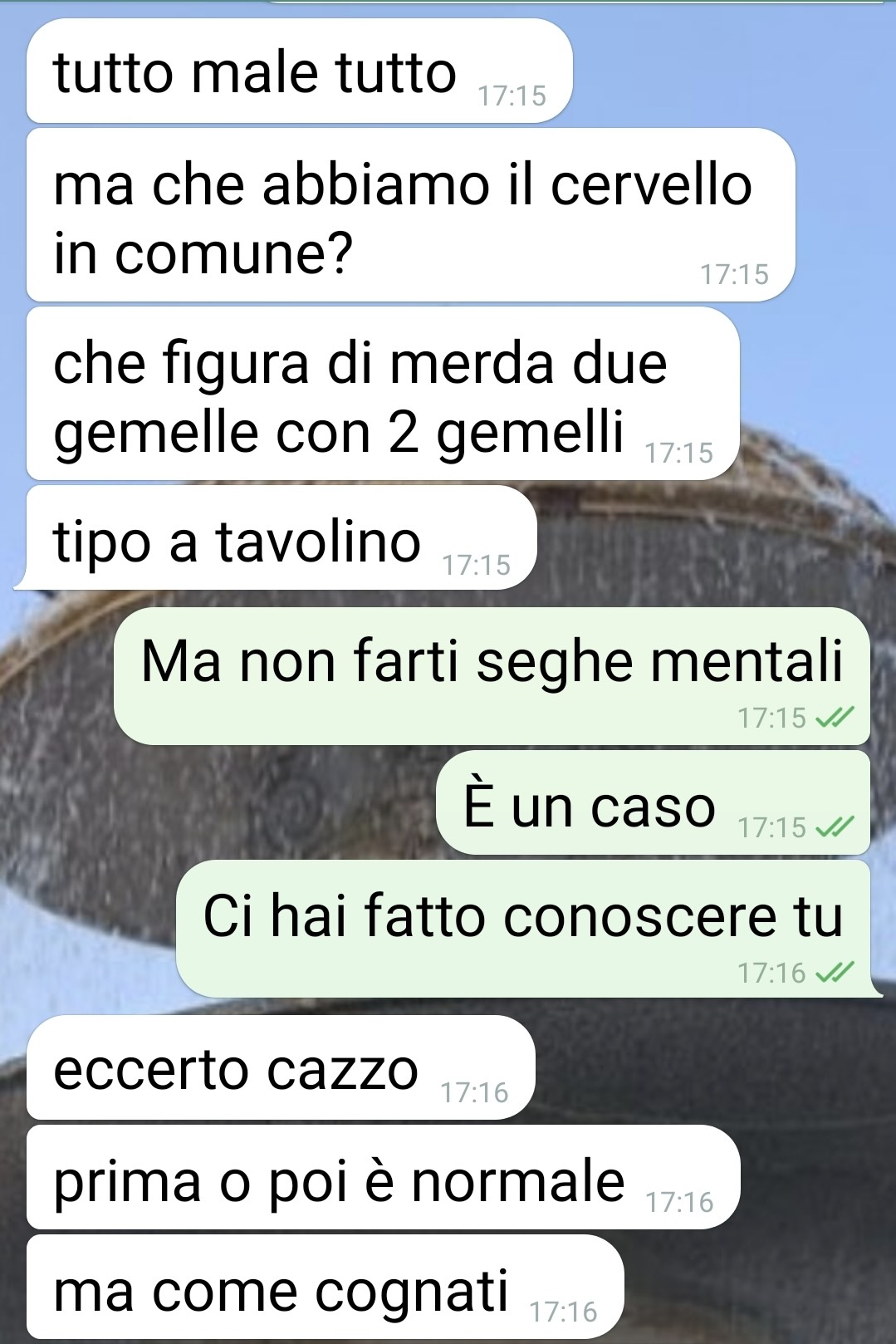The image size is (896, 1344).
Task: Tap the 'che figura di merda due gemelle' message
Action: (383, 394)
